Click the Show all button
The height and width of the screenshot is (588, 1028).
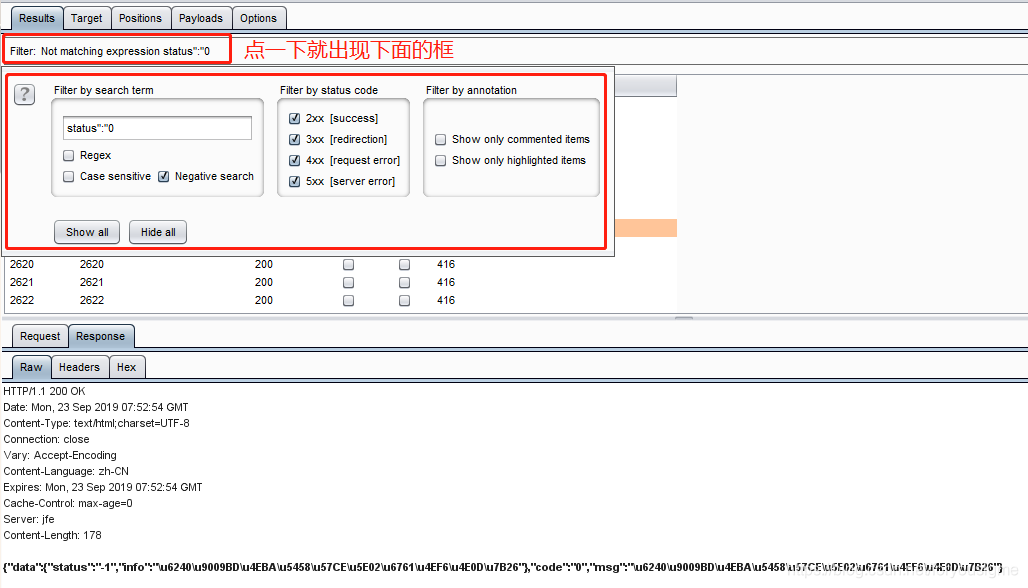pyautogui.click(x=87, y=232)
